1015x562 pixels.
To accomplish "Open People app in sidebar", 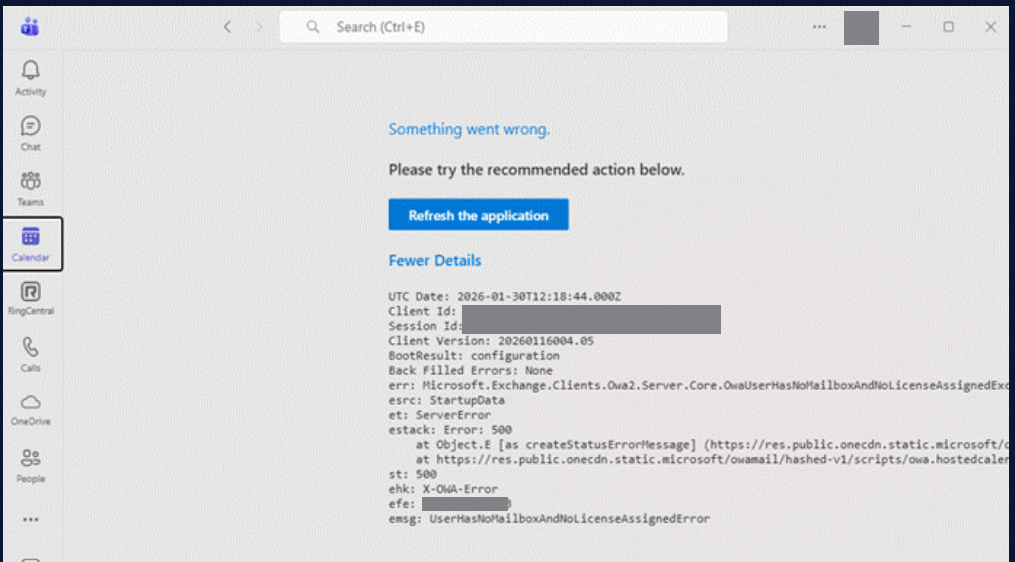I will (x=30, y=466).
